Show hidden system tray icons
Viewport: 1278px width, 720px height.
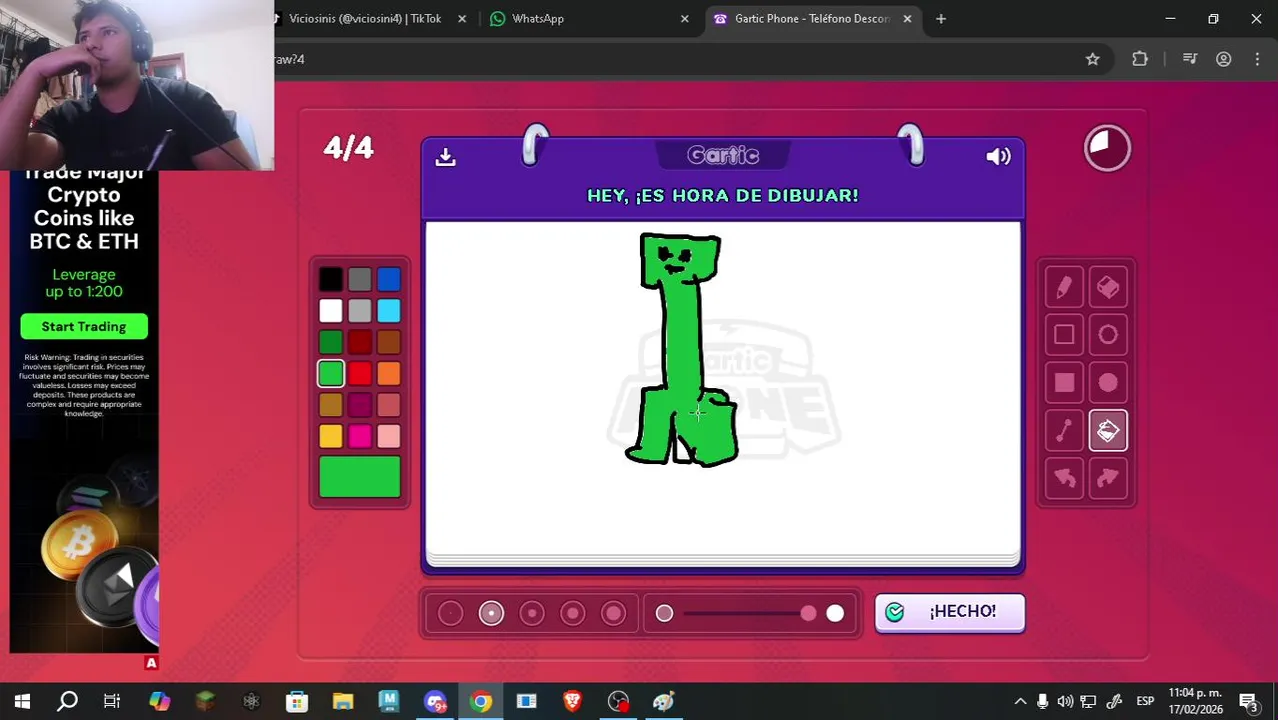pyautogui.click(x=1020, y=701)
